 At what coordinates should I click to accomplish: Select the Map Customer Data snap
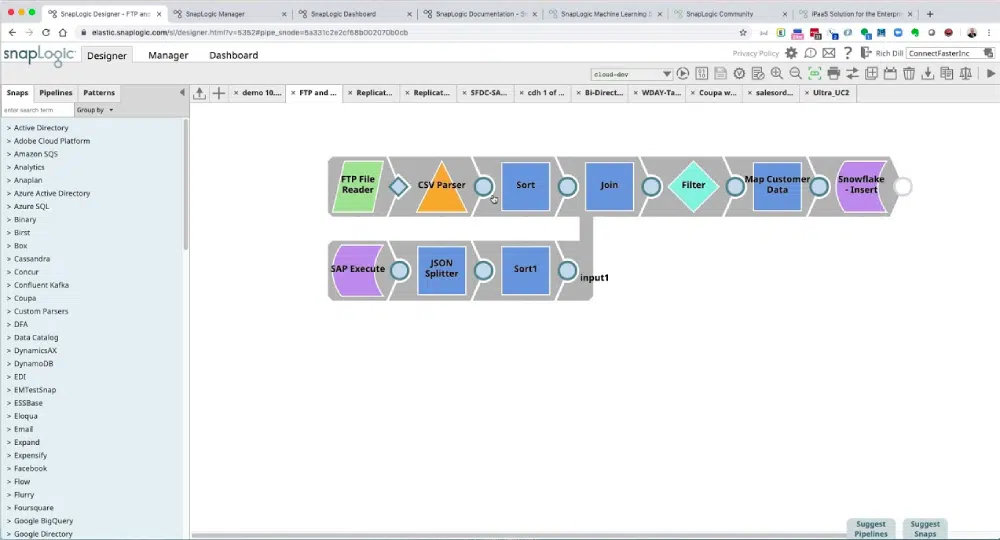pos(777,186)
